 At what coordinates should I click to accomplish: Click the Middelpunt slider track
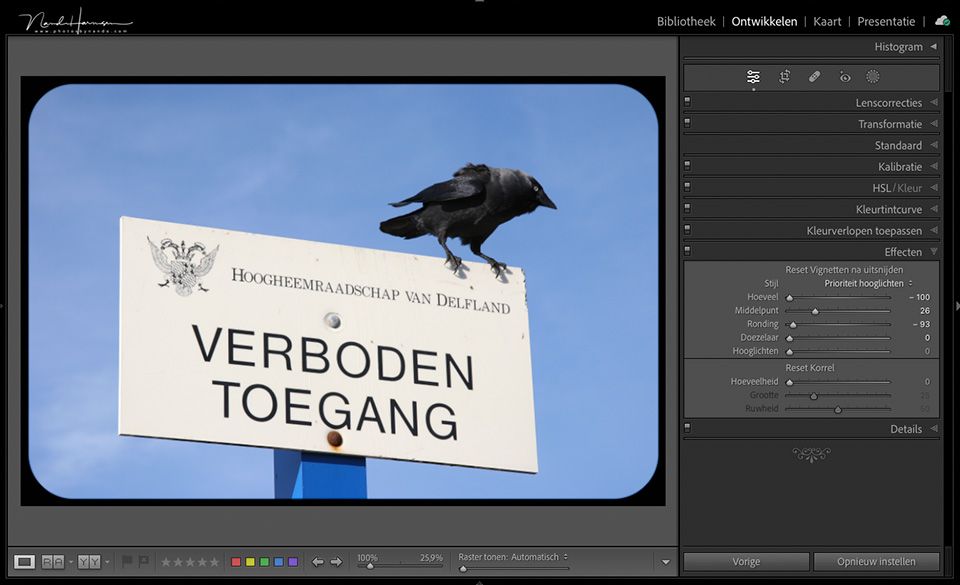(838, 311)
